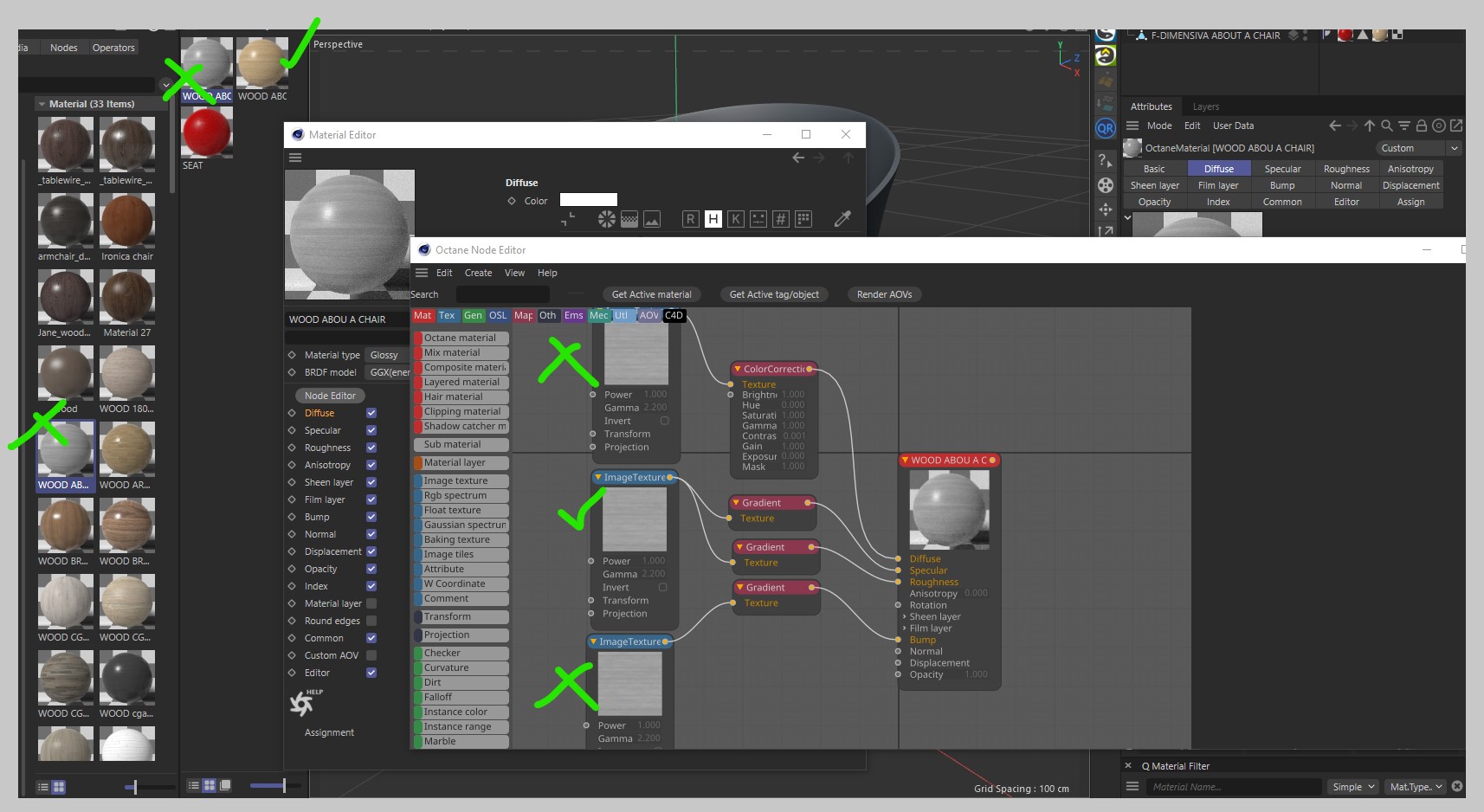Switch to color spectrum mode icon
Viewport: 1484px width, 812px height.
629,219
